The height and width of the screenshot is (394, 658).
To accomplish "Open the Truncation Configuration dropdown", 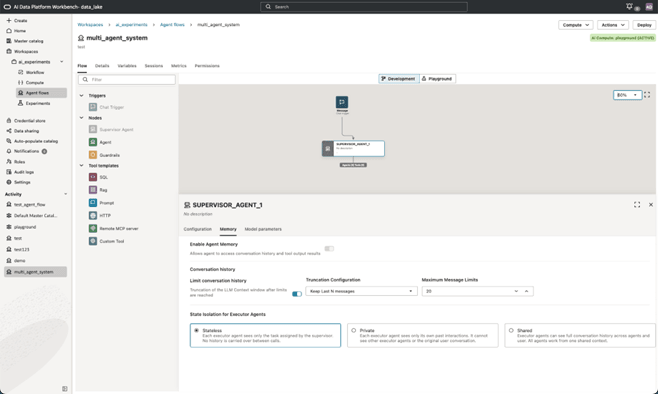I will point(361,291).
